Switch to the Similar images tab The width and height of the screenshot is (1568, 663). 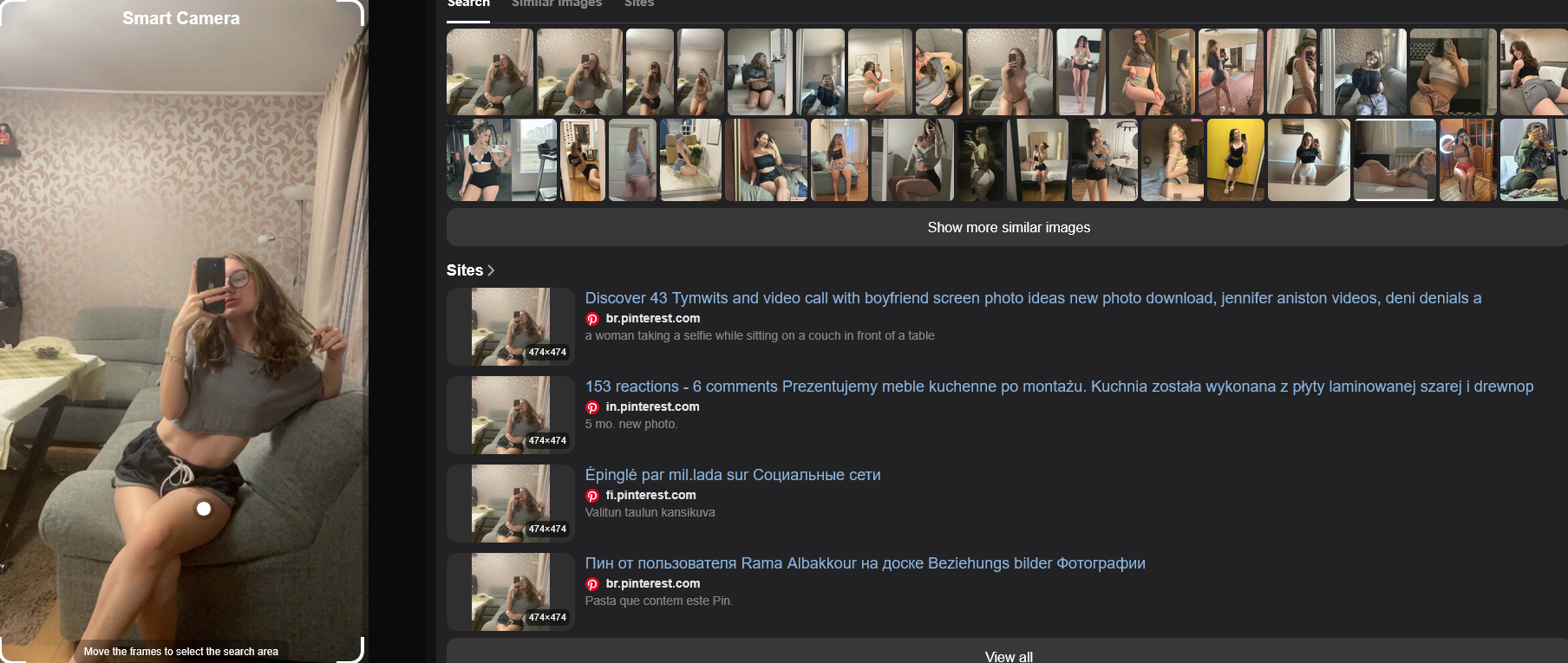point(557,3)
